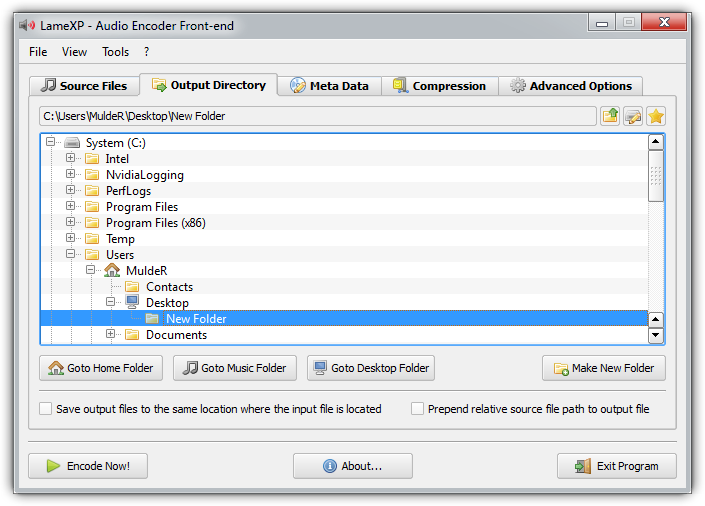Open the File menu

[x=38, y=52]
